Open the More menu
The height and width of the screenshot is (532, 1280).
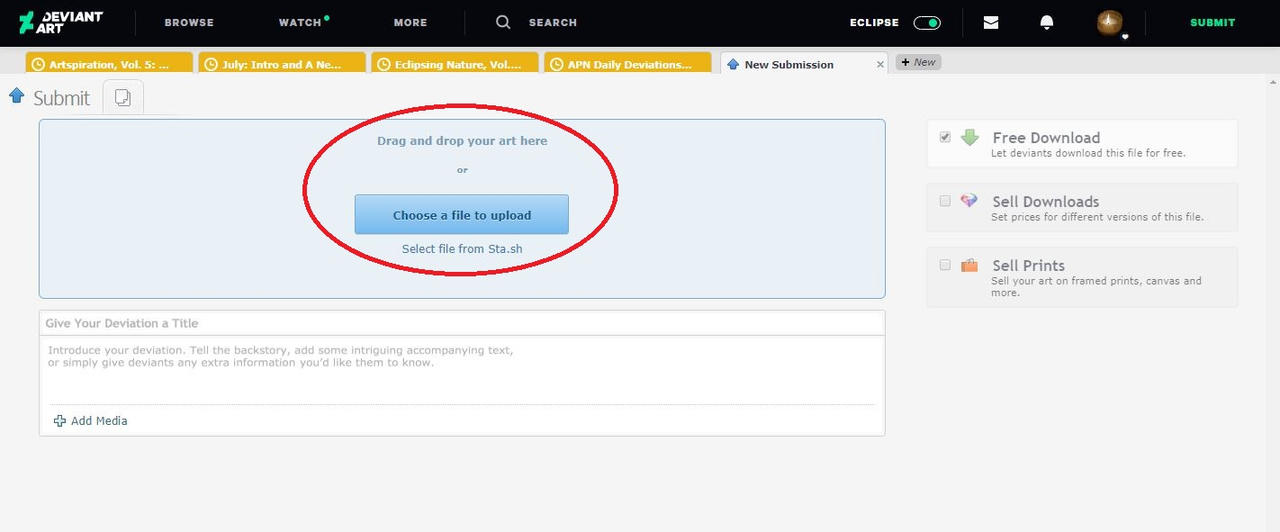tap(410, 22)
